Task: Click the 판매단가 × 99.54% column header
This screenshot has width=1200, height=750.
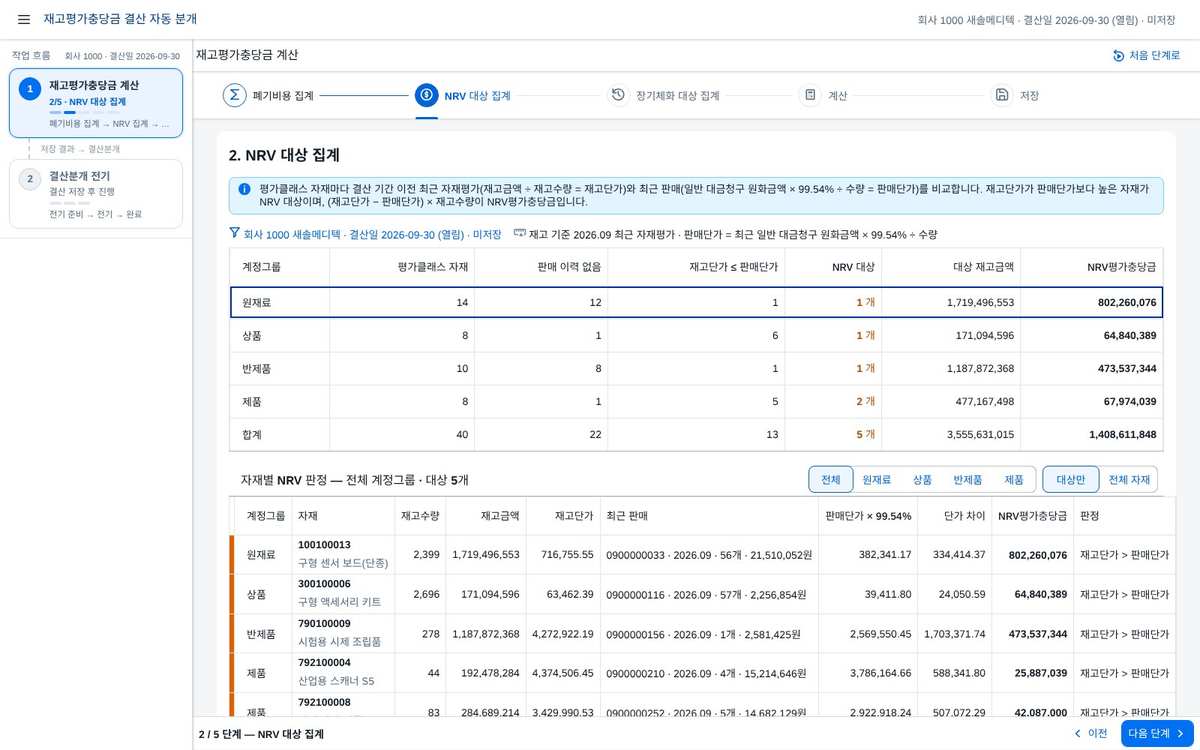Action: [x=868, y=516]
